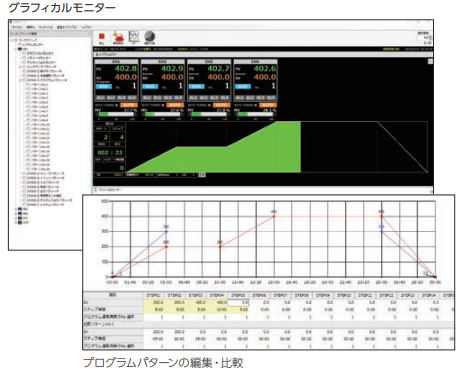Click the CH3 PV reading 402.7
This screenshot has width=468, height=369.
point(218,69)
